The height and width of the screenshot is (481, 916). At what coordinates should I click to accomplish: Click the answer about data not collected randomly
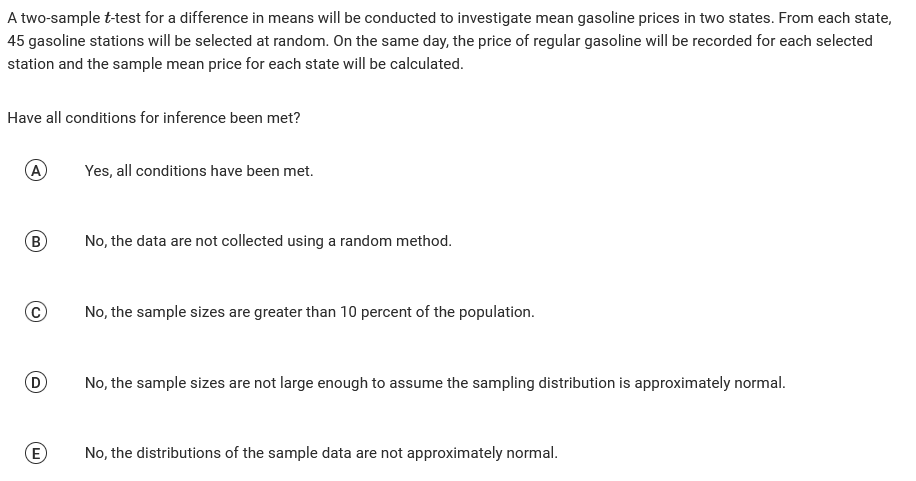[x=268, y=241]
